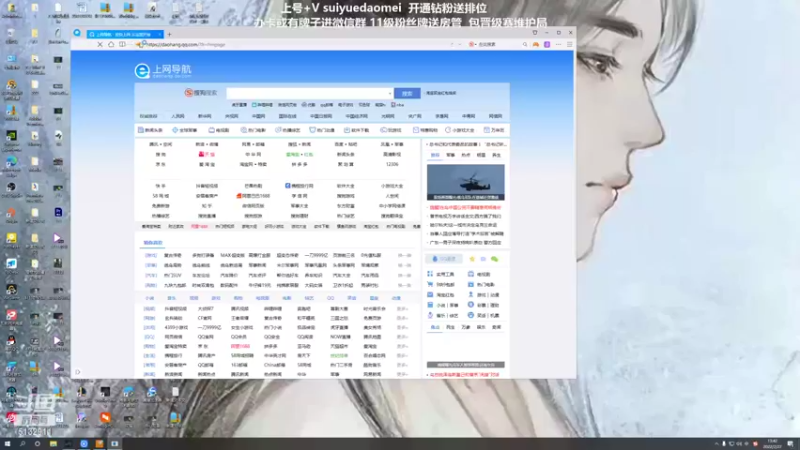Open the 软件下载 category icon

tap(347, 130)
